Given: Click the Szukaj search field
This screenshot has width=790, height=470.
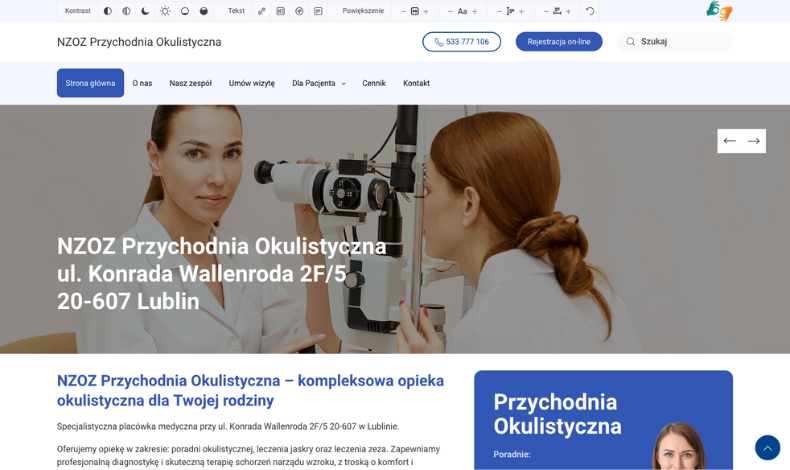Looking at the screenshot, I should [675, 41].
